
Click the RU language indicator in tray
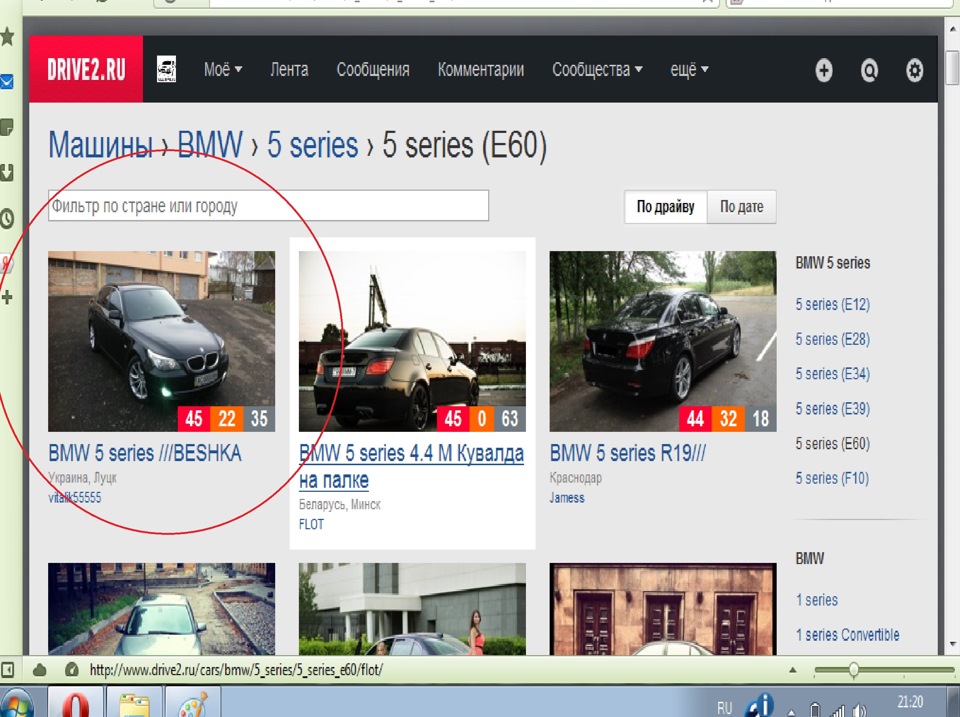(724, 708)
